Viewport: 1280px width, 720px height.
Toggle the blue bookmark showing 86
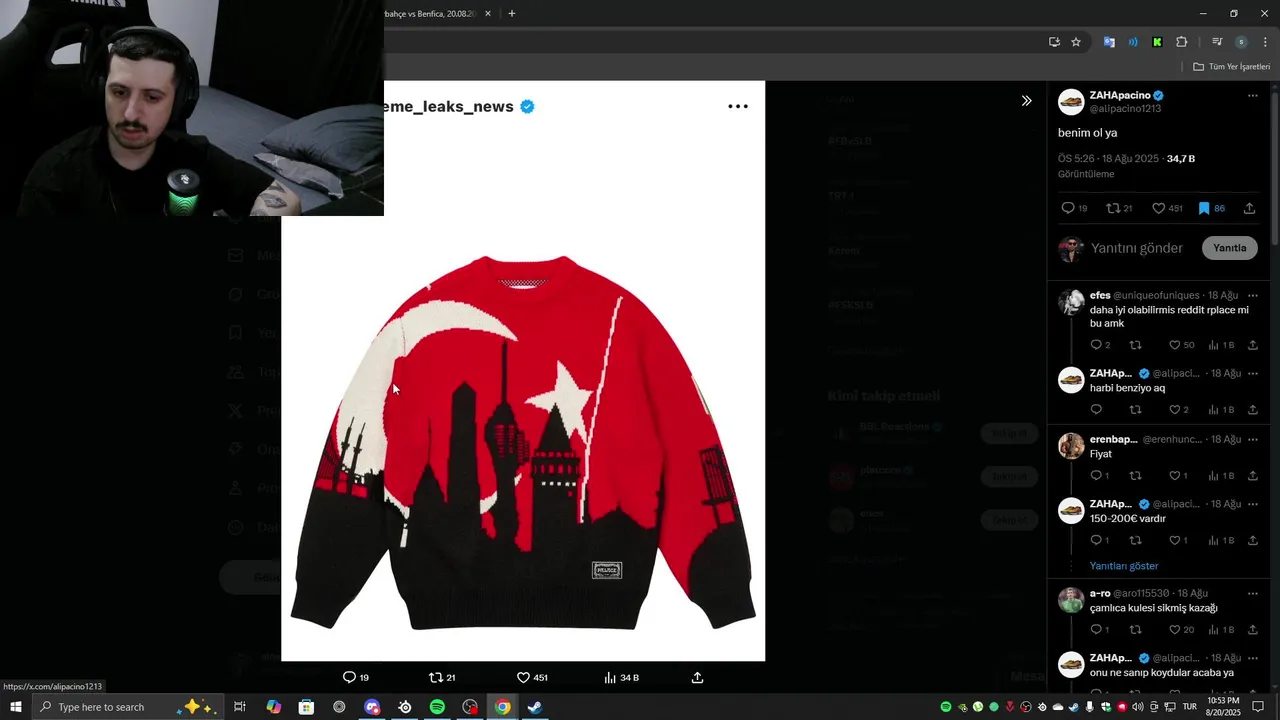[1211, 208]
